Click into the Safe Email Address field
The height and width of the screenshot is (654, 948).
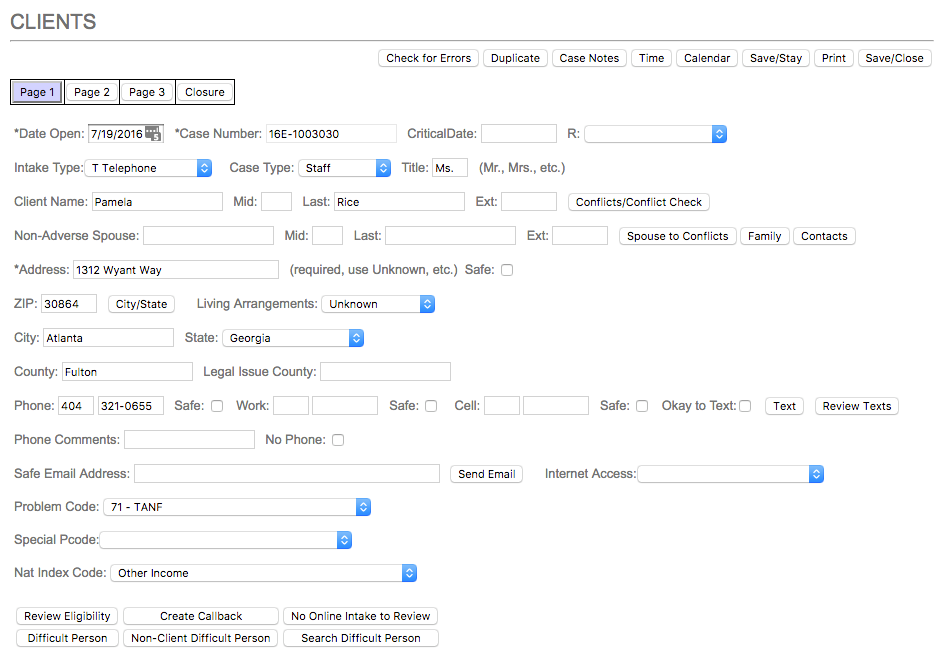[287, 474]
